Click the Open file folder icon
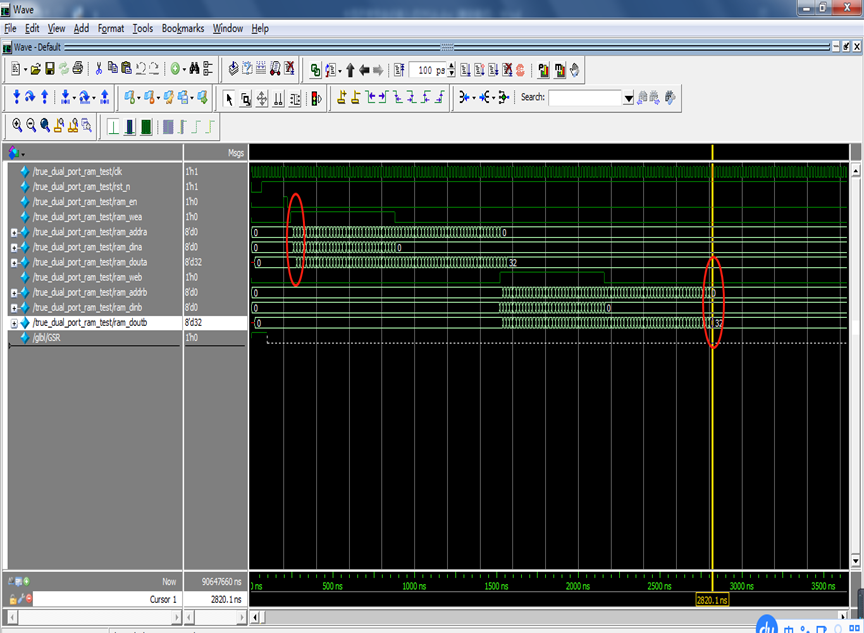 click(x=36, y=69)
